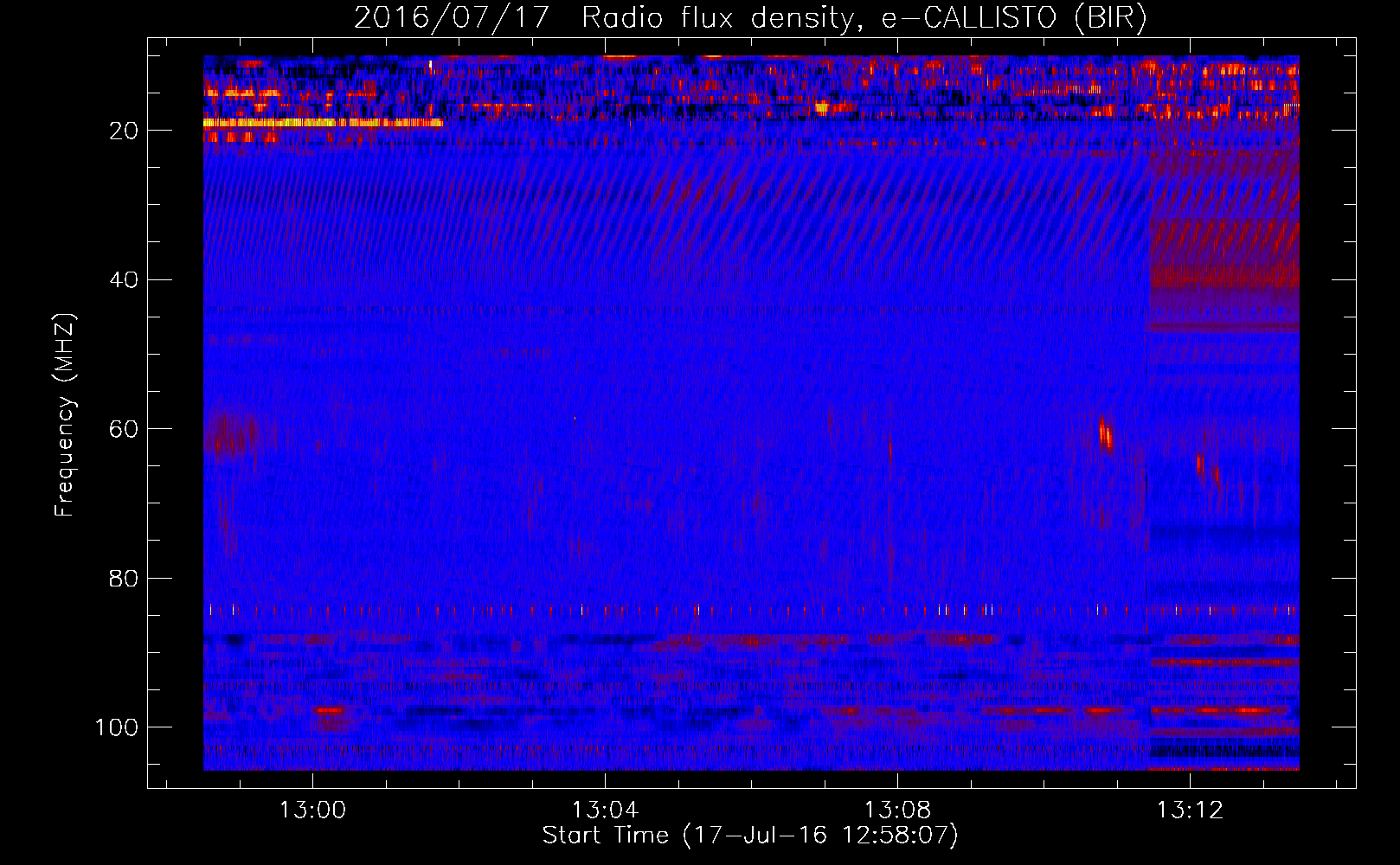
Task: Click the 'Start Time (17-Jul-16 12:58:07)' label
Action: [x=750, y=836]
